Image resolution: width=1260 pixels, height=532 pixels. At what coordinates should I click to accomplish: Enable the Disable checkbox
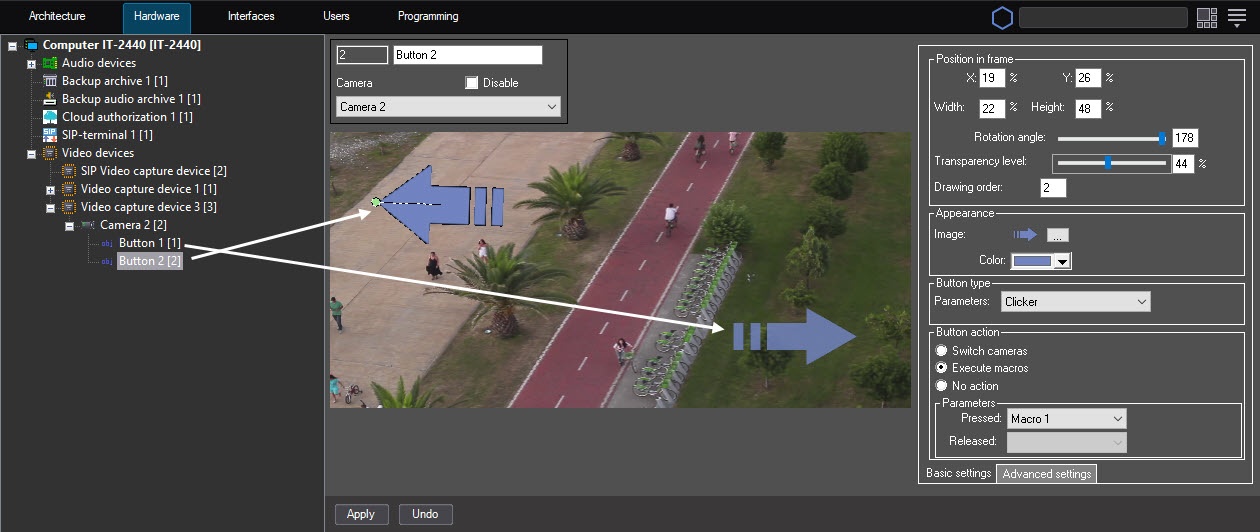(x=472, y=83)
